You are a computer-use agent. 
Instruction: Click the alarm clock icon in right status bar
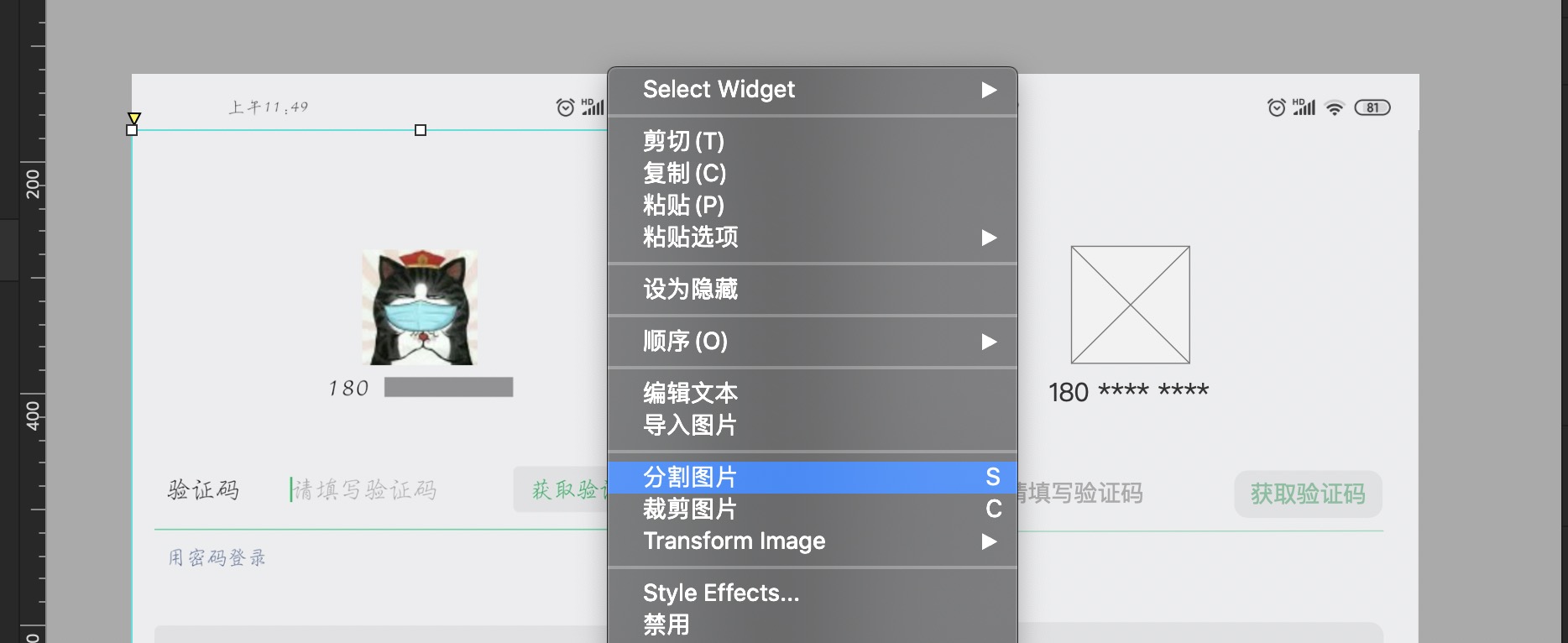click(1276, 107)
